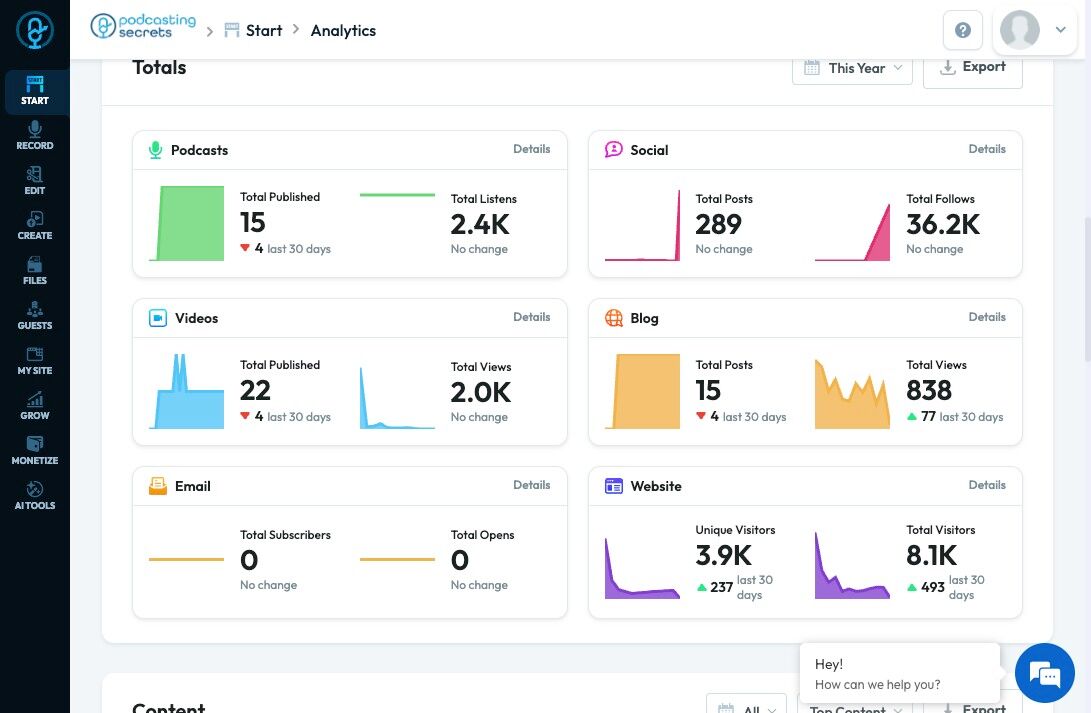Screen dimensions: 1091x713
Task: Open AI Tools in sidebar
Action: pyautogui.click(x=35, y=496)
